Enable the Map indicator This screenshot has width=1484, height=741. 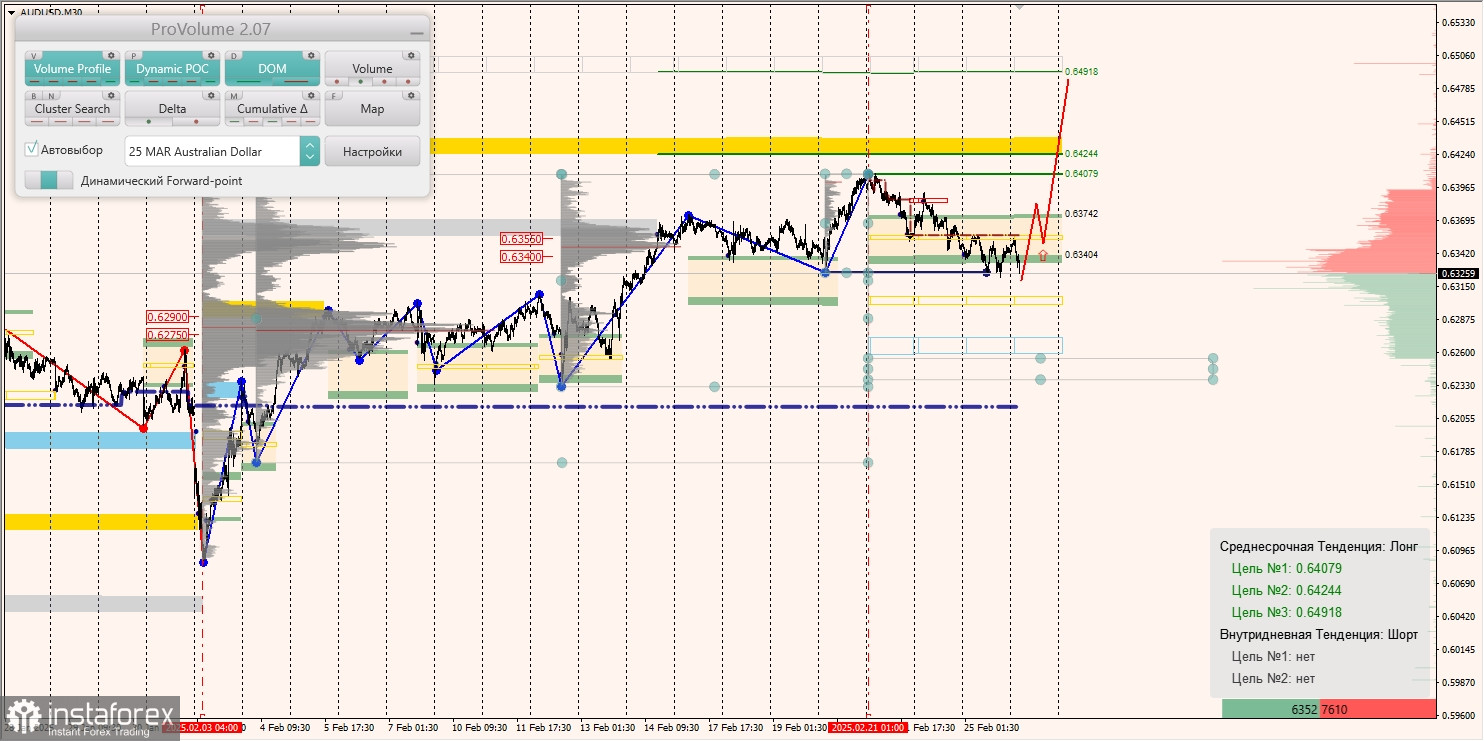pos(372,109)
